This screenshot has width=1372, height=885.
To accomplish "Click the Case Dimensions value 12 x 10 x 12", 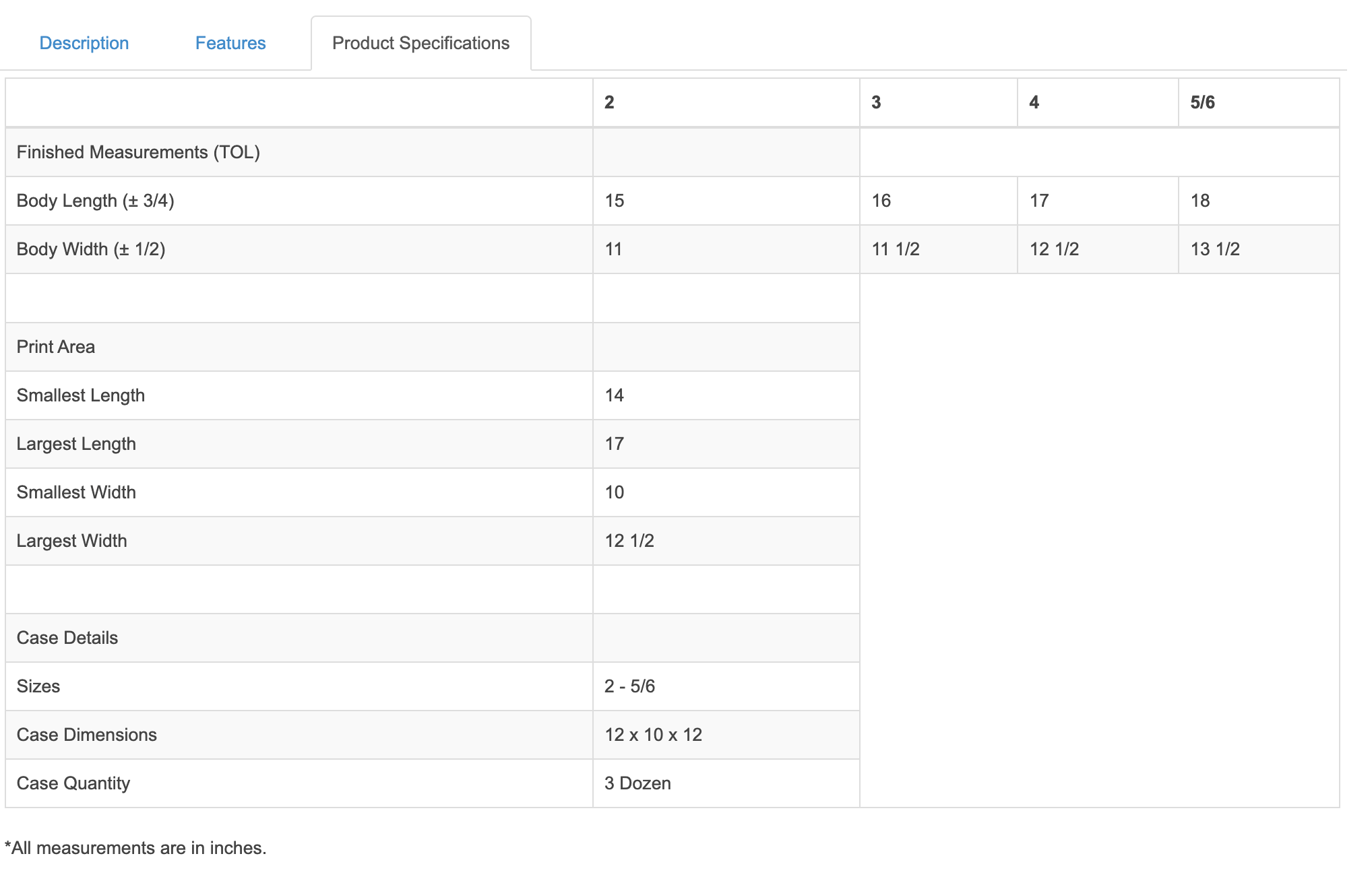I will (654, 735).
